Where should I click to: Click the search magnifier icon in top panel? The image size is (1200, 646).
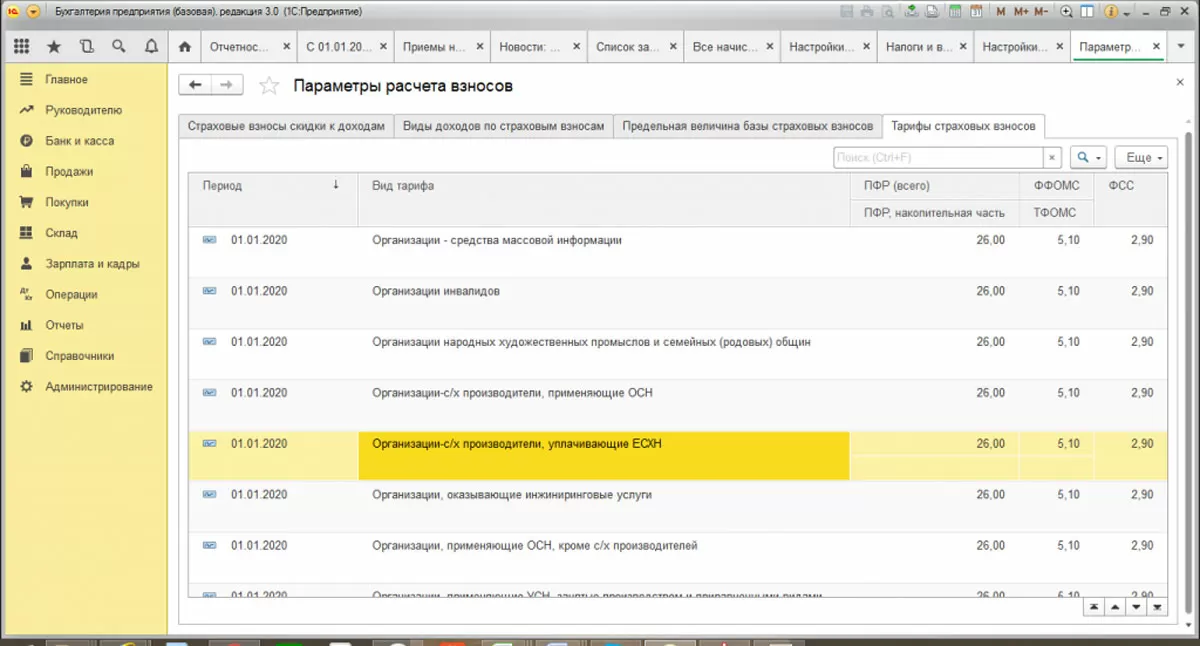[x=119, y=46]
